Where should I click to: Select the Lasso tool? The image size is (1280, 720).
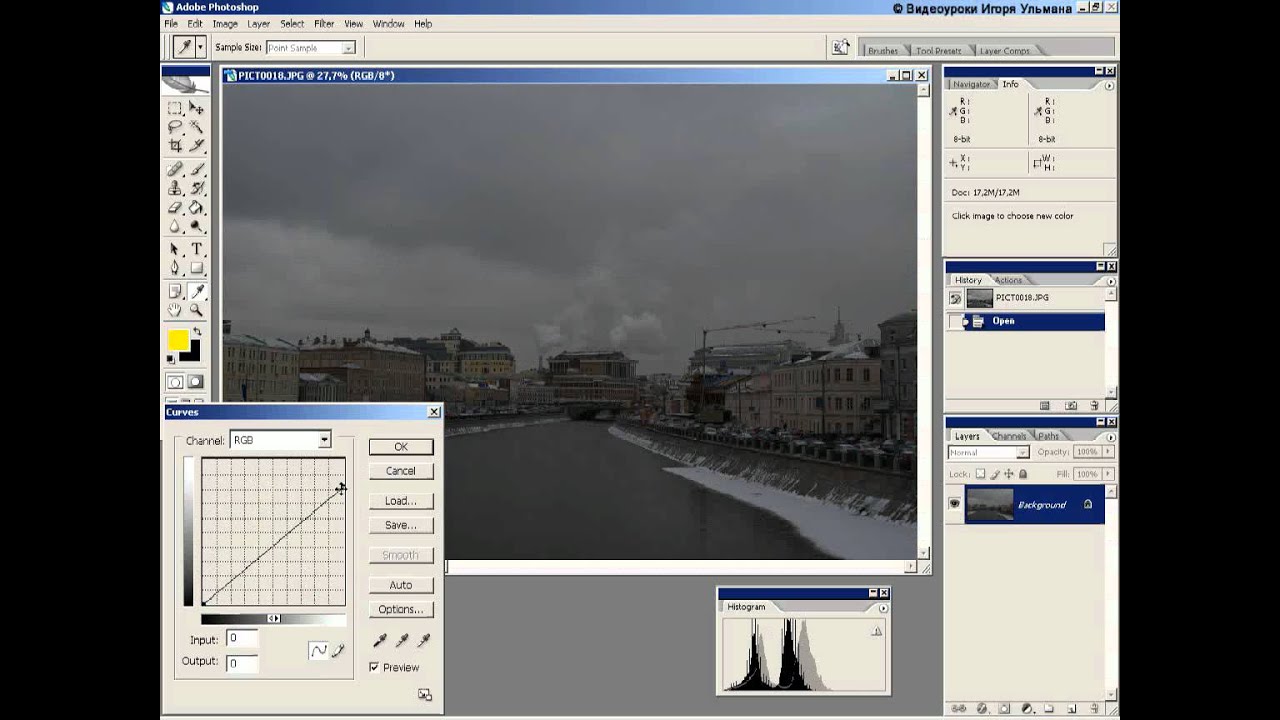point(175,127)
